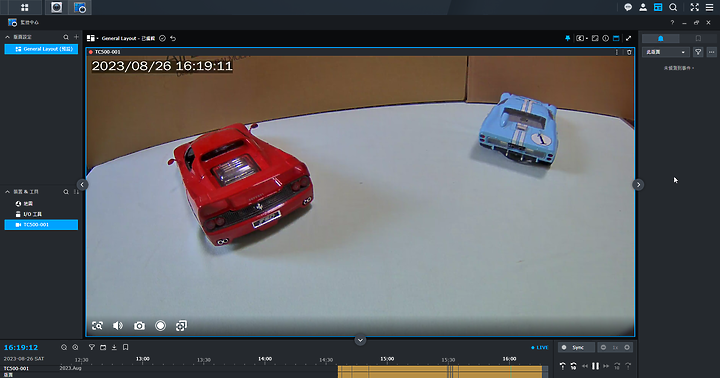This screenshot has height=378, width=720.
Task: Take a snapshot of the camera
Action: click(x=139, y=326)
